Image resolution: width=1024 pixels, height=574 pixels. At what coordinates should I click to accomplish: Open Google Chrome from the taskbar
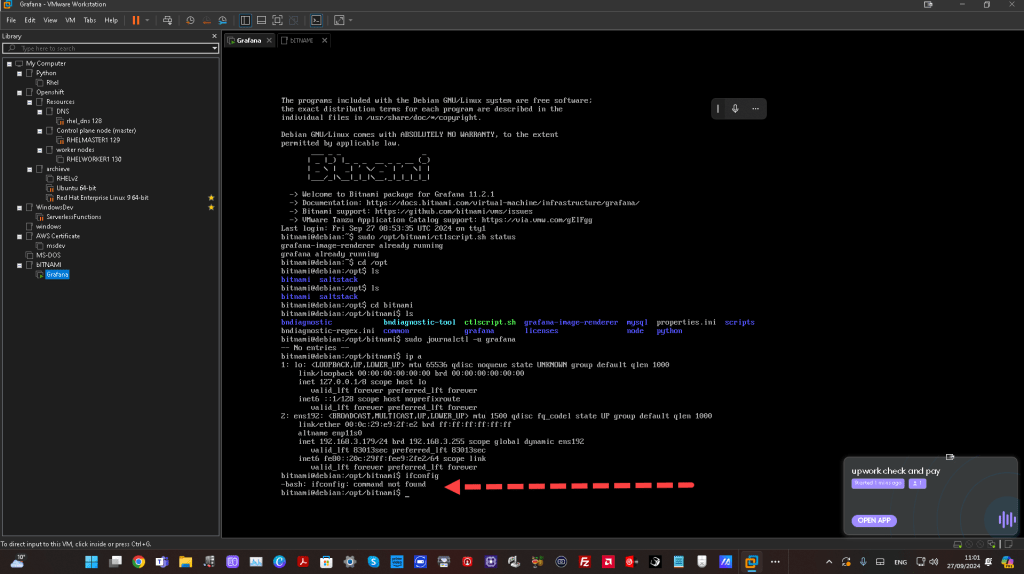coord(138,562)
